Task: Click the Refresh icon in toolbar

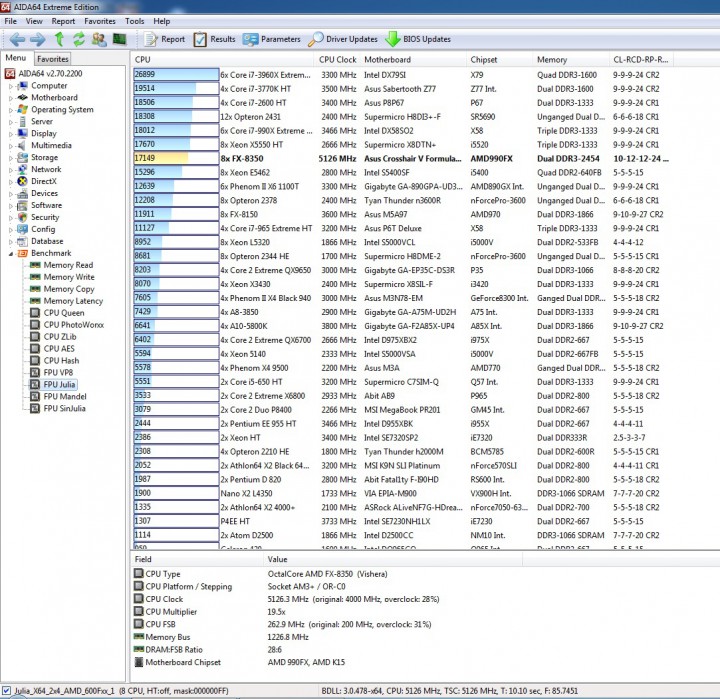Action: point(79,39)
